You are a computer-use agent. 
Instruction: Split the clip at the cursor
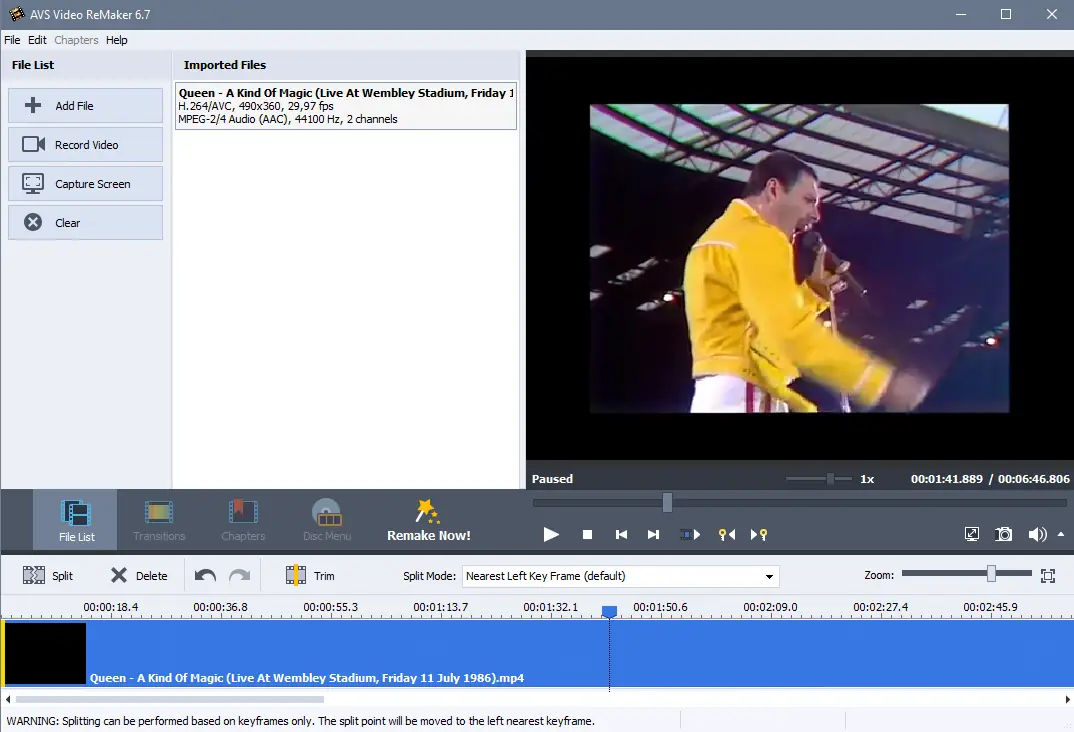pyautogui.click(x=48, y=576)
